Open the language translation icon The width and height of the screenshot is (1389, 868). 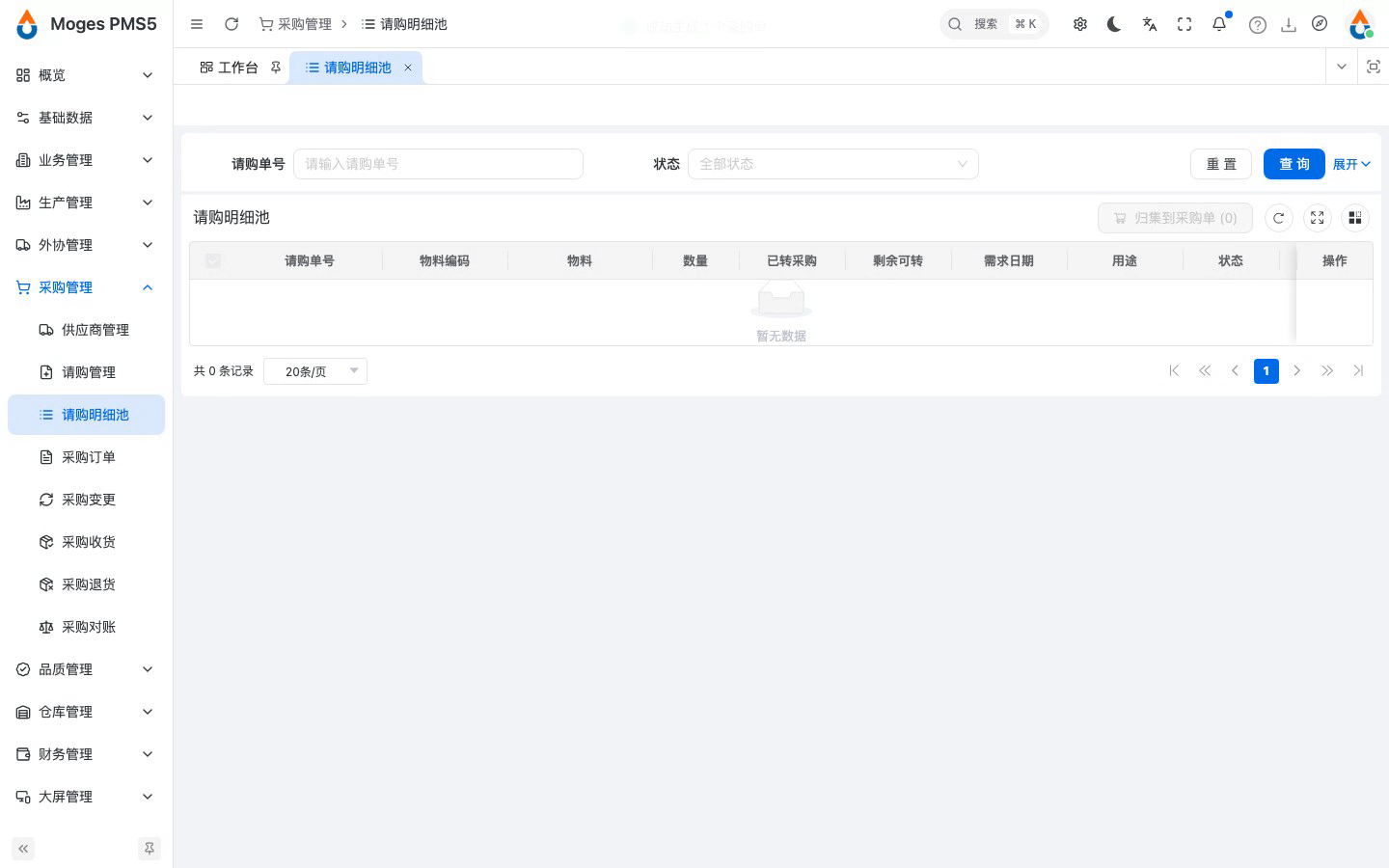pyautogui.click(x=1150, y=24)
